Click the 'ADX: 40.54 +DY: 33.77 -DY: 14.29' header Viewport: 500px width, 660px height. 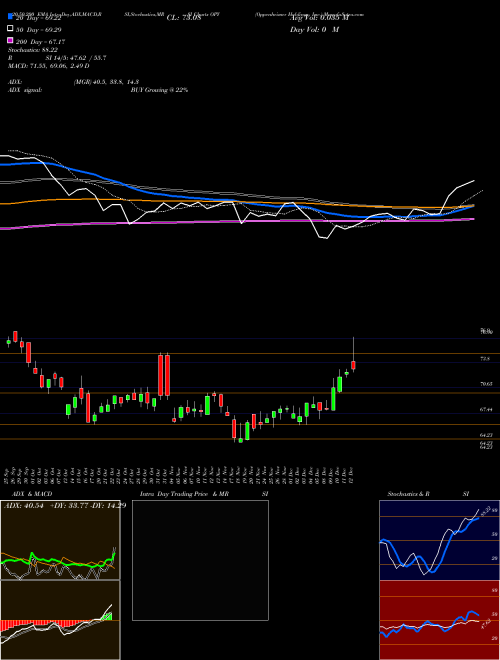[65, 506]
